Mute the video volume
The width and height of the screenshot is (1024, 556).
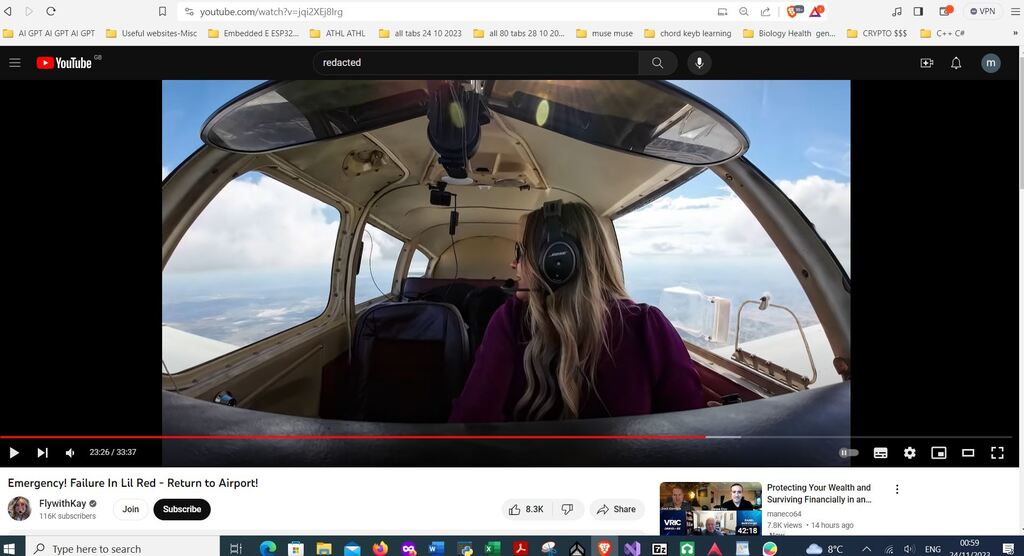pos(70,453)
